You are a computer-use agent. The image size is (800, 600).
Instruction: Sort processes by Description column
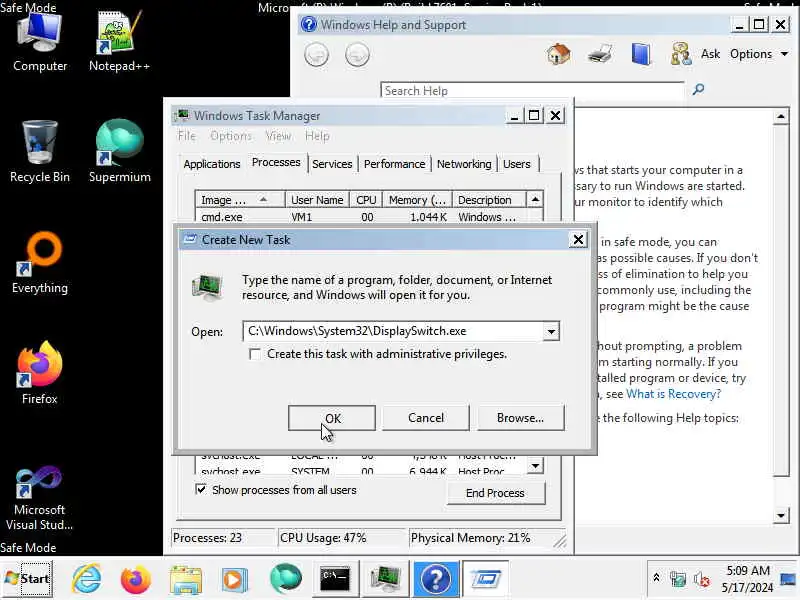click(489, 199)
